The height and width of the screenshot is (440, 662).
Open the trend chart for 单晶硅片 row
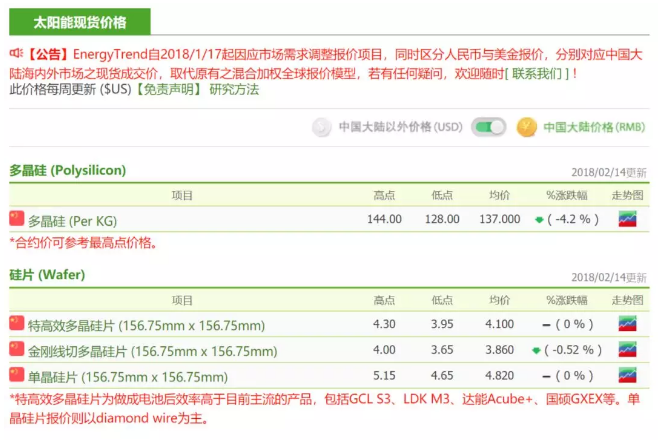[628, 376]
